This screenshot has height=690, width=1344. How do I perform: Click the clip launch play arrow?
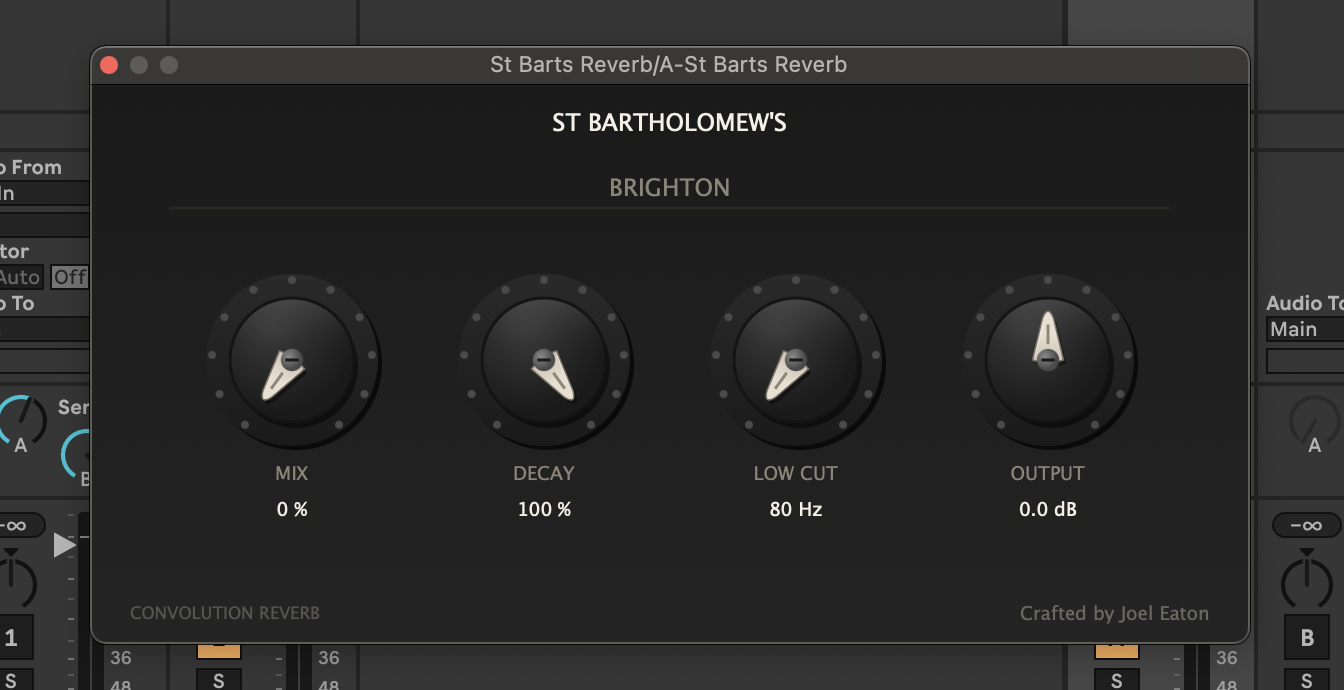(x=65, y=545)
